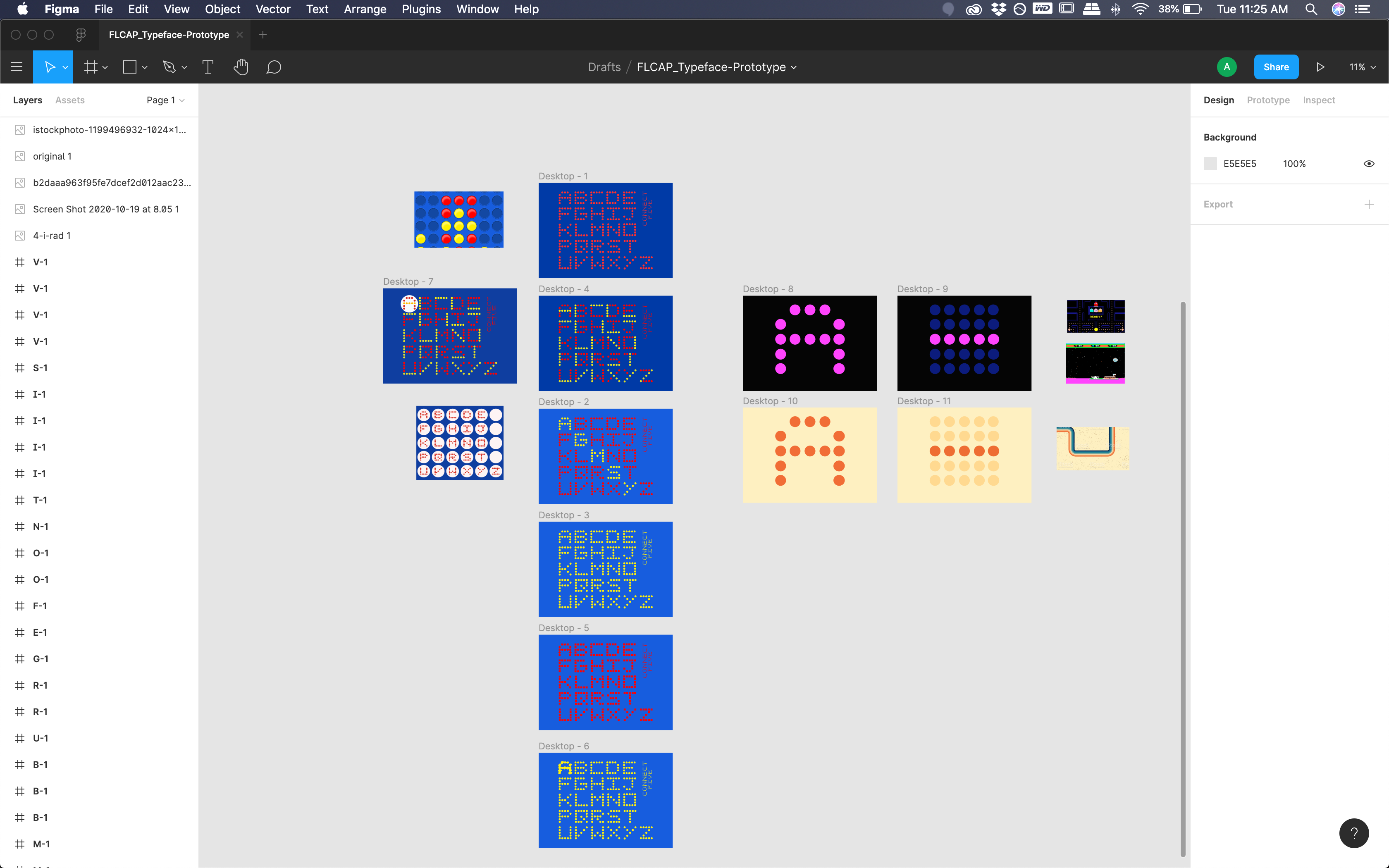Expand the Page 1 dropdown
The image size is (1389, 868).
(x=165, y=100)
